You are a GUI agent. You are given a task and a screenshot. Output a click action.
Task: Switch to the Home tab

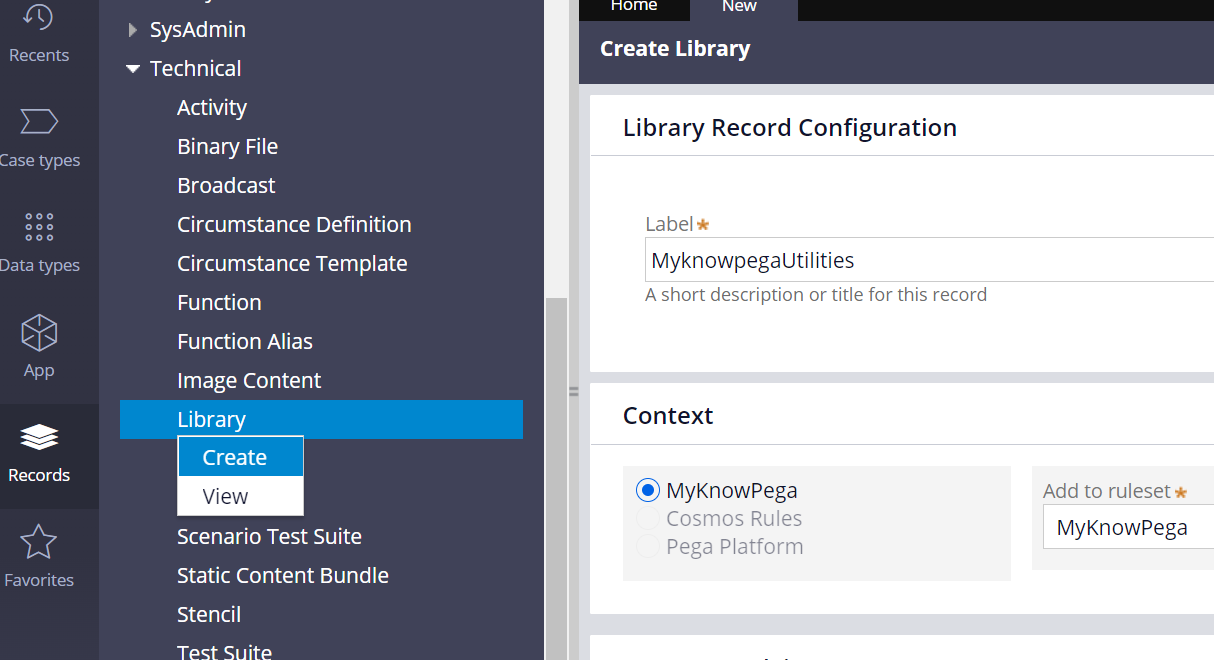(633, 6)
